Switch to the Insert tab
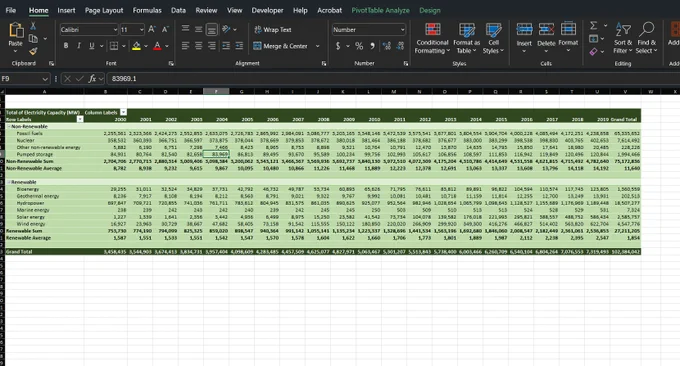Image resolution: width=680 pixels, height=366 pixels. (x=66, y=10)
